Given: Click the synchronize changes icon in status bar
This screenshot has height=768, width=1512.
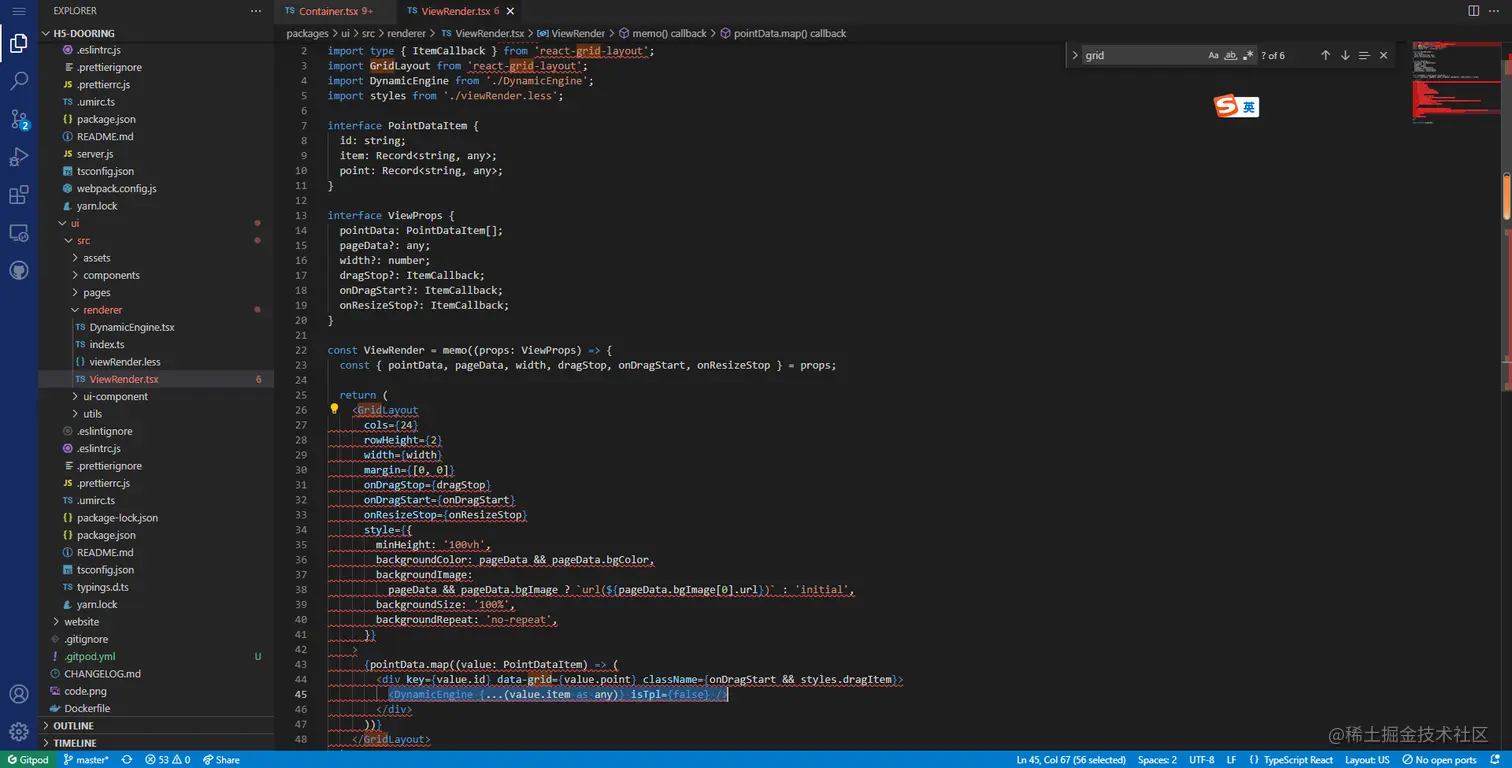Looking at the screenshot, I should [x=127, y=760].
